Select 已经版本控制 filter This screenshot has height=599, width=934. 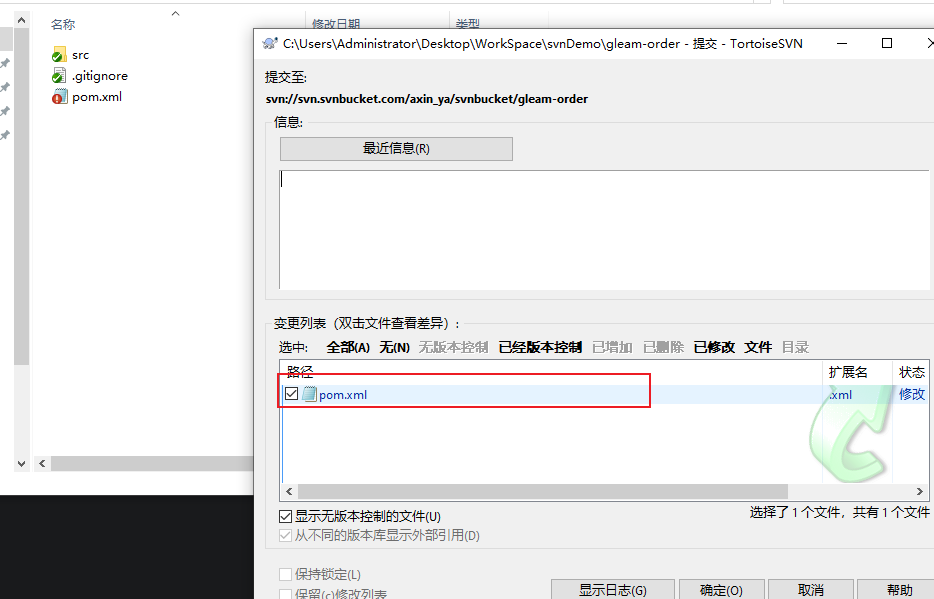540,347
